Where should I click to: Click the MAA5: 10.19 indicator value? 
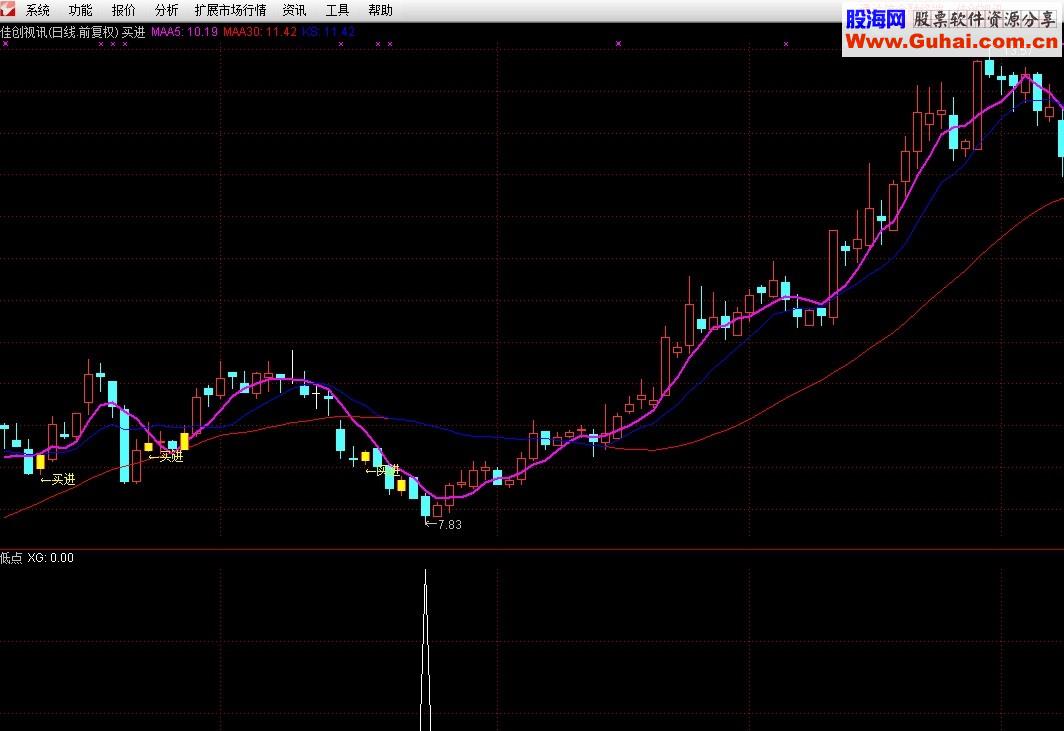(185, 31)
